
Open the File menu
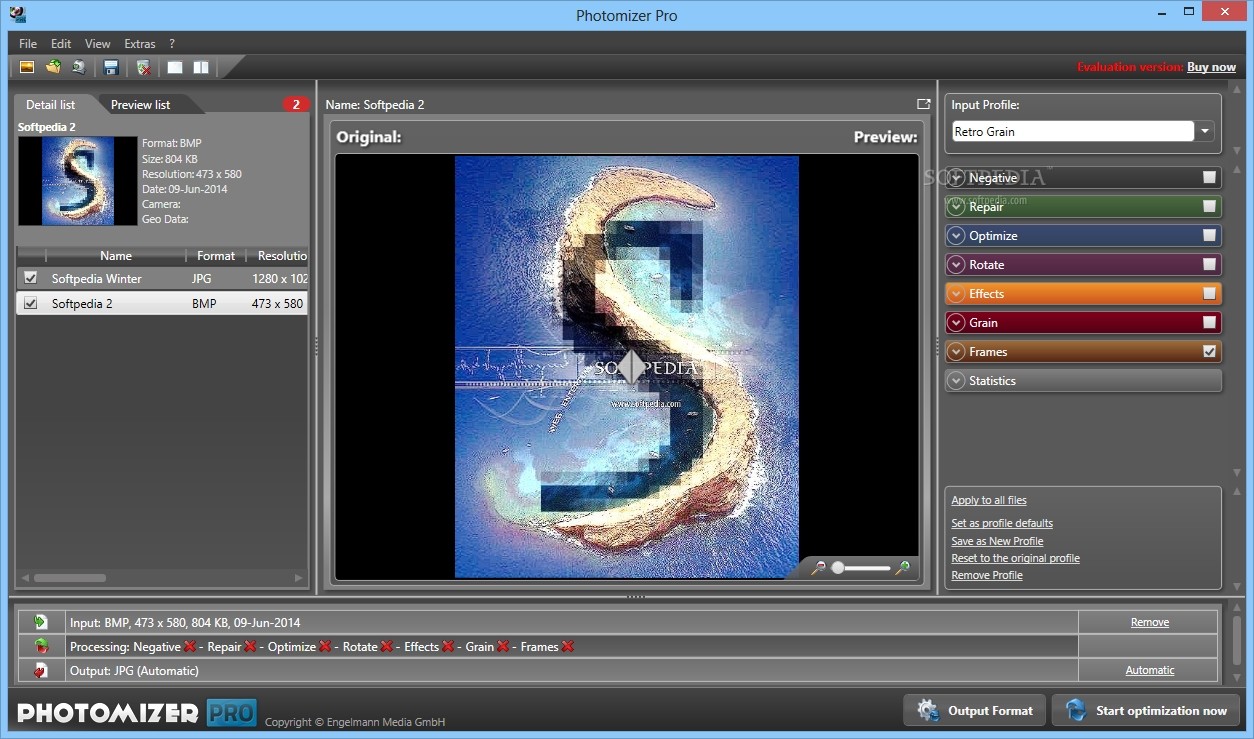tap(28, 44)
